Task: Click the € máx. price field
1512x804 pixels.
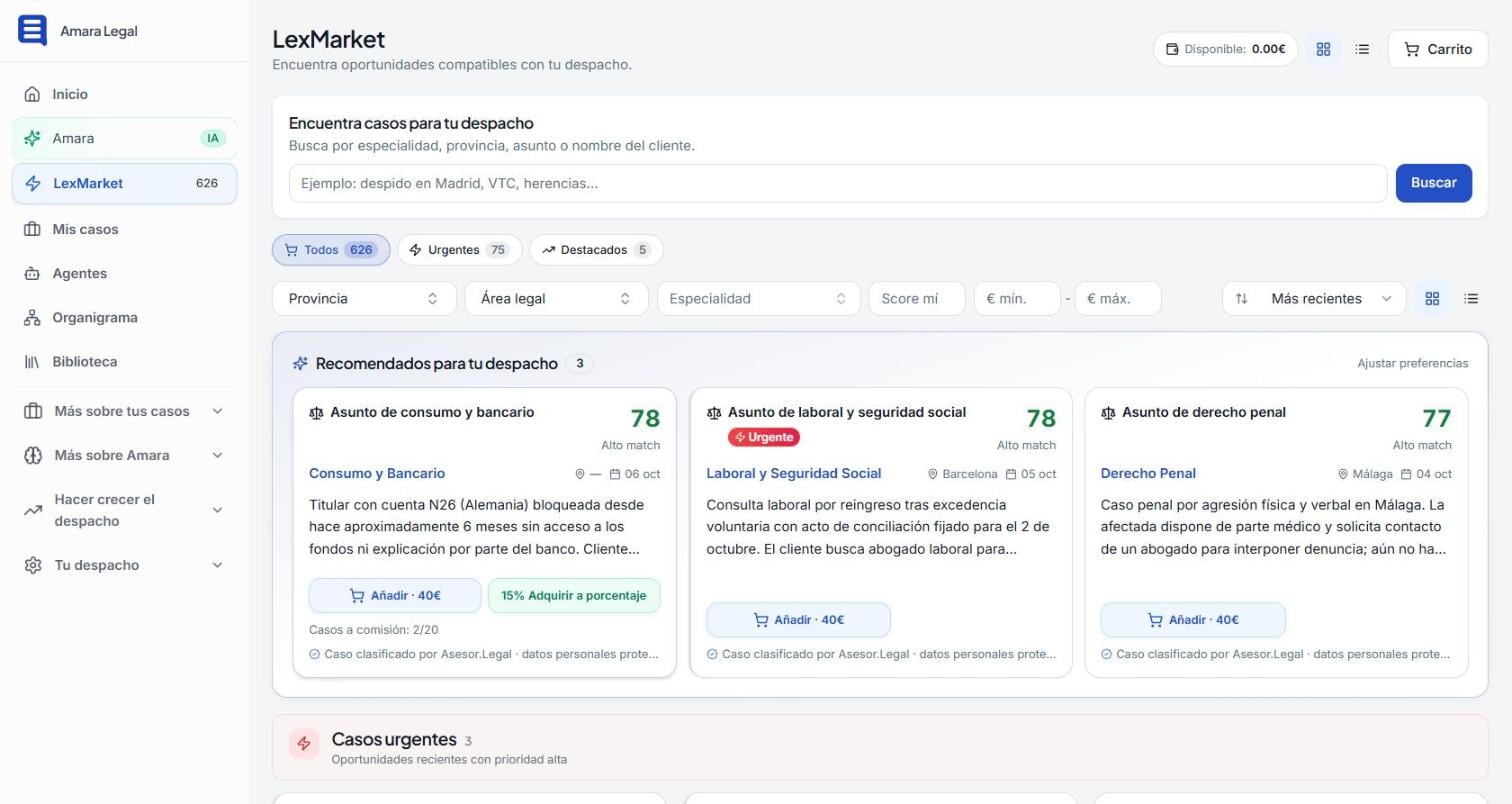Action: pos(1118,298)
